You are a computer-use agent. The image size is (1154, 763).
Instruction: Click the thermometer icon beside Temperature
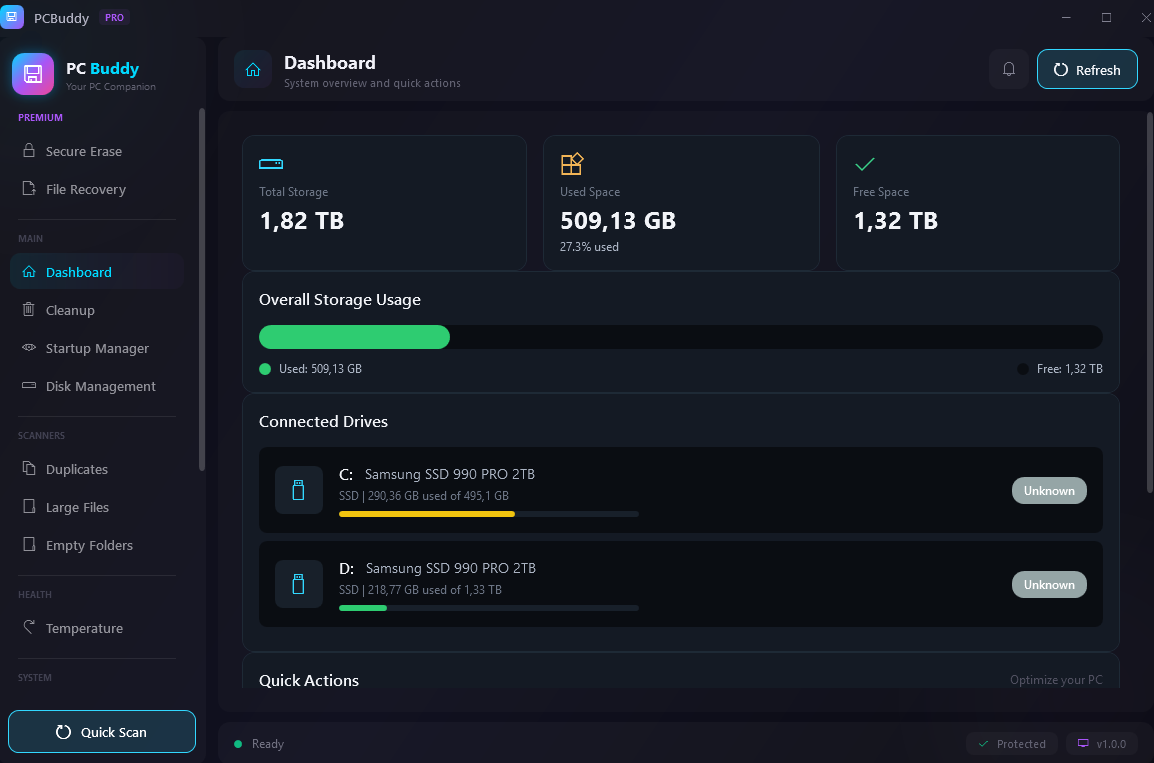click(31, 628)
